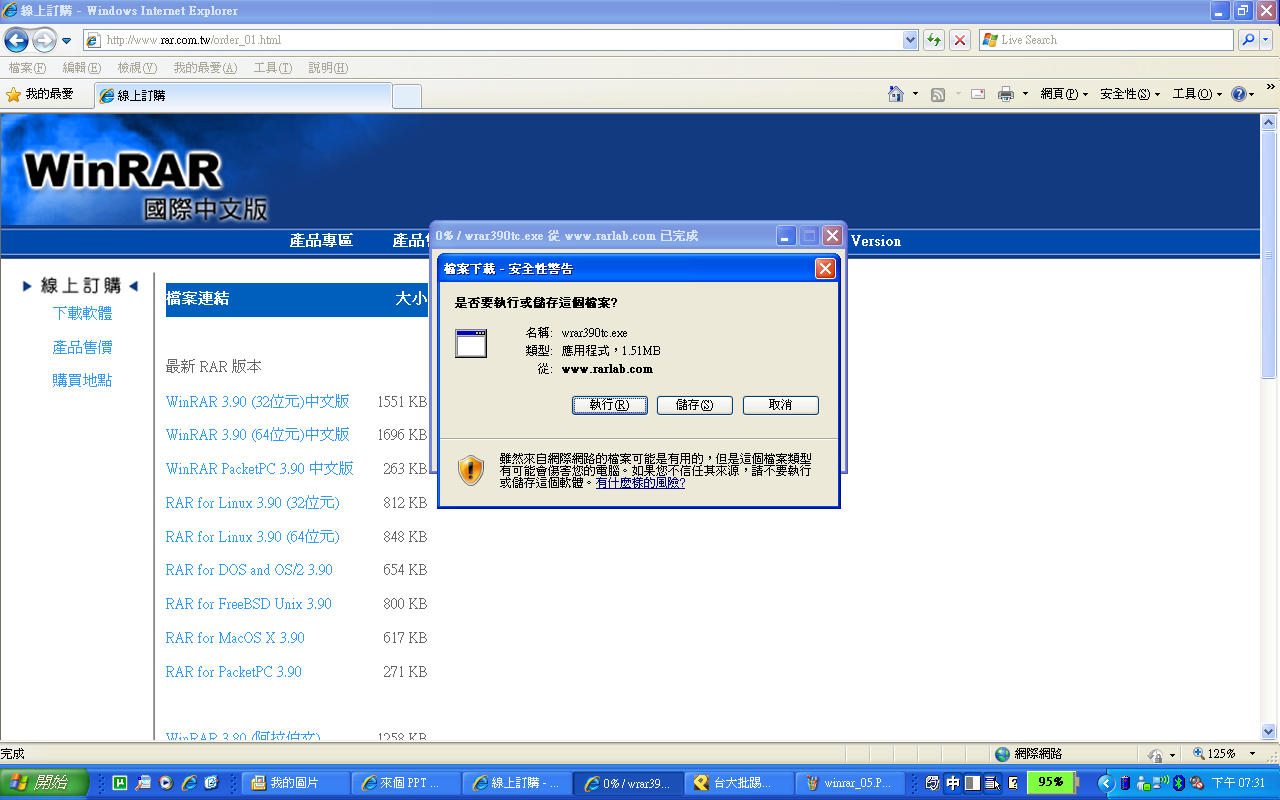Open a new tab with the blank tab button
This screenshot has height=800, width=1280.
[407, 96]
